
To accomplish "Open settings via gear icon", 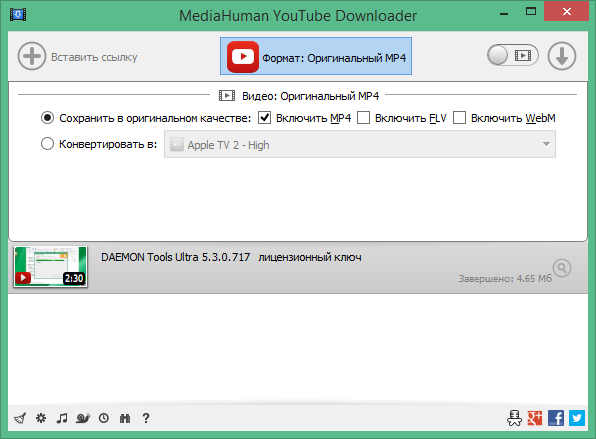I will pos(41,418).
